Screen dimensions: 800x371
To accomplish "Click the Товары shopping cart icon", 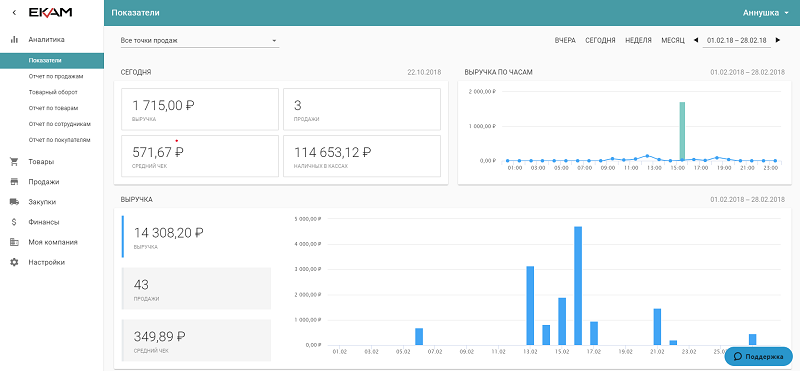I will (x=14, y=162).
